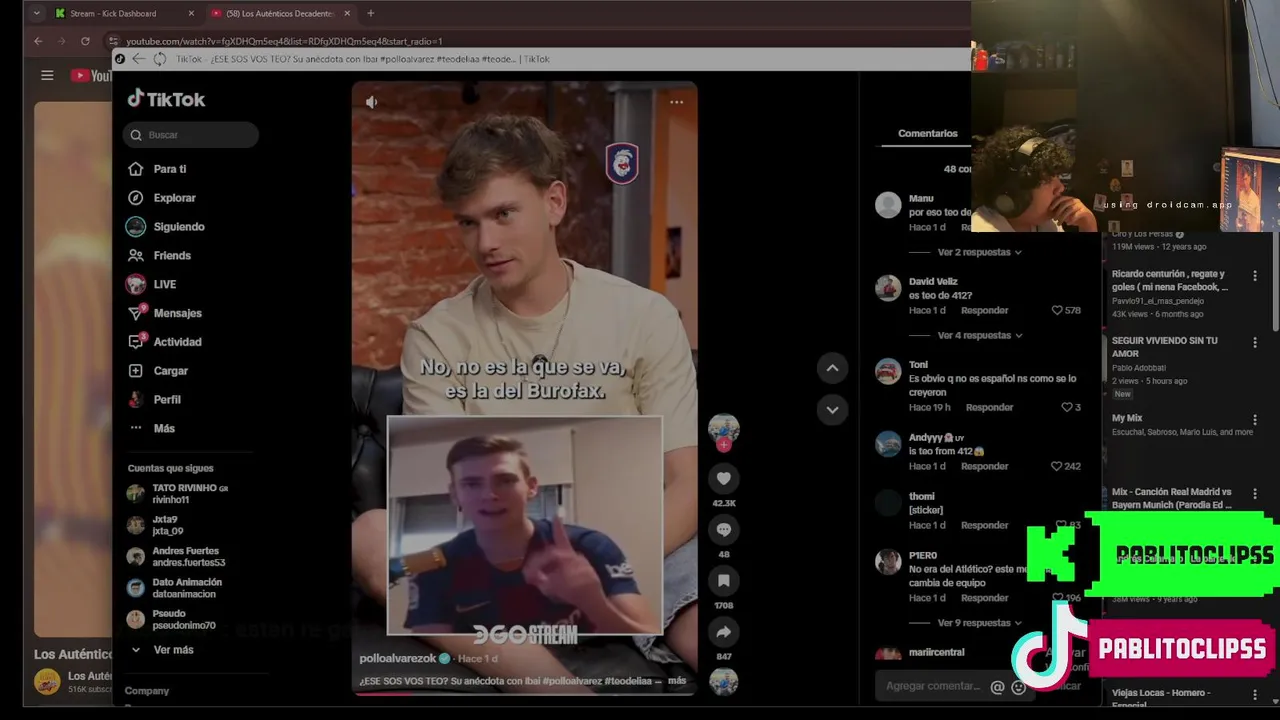Screen dimensions: 1280x720
Task: Expand Ver 9 respuestas under P1ERO
Action: coord(979,623)
